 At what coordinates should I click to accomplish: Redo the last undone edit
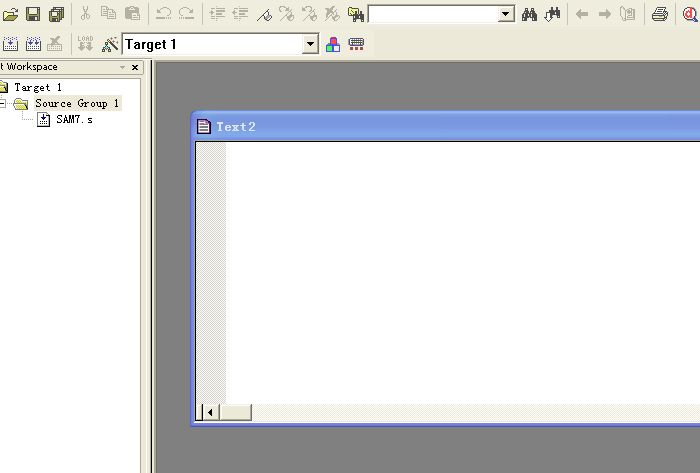tap(186, 14)
